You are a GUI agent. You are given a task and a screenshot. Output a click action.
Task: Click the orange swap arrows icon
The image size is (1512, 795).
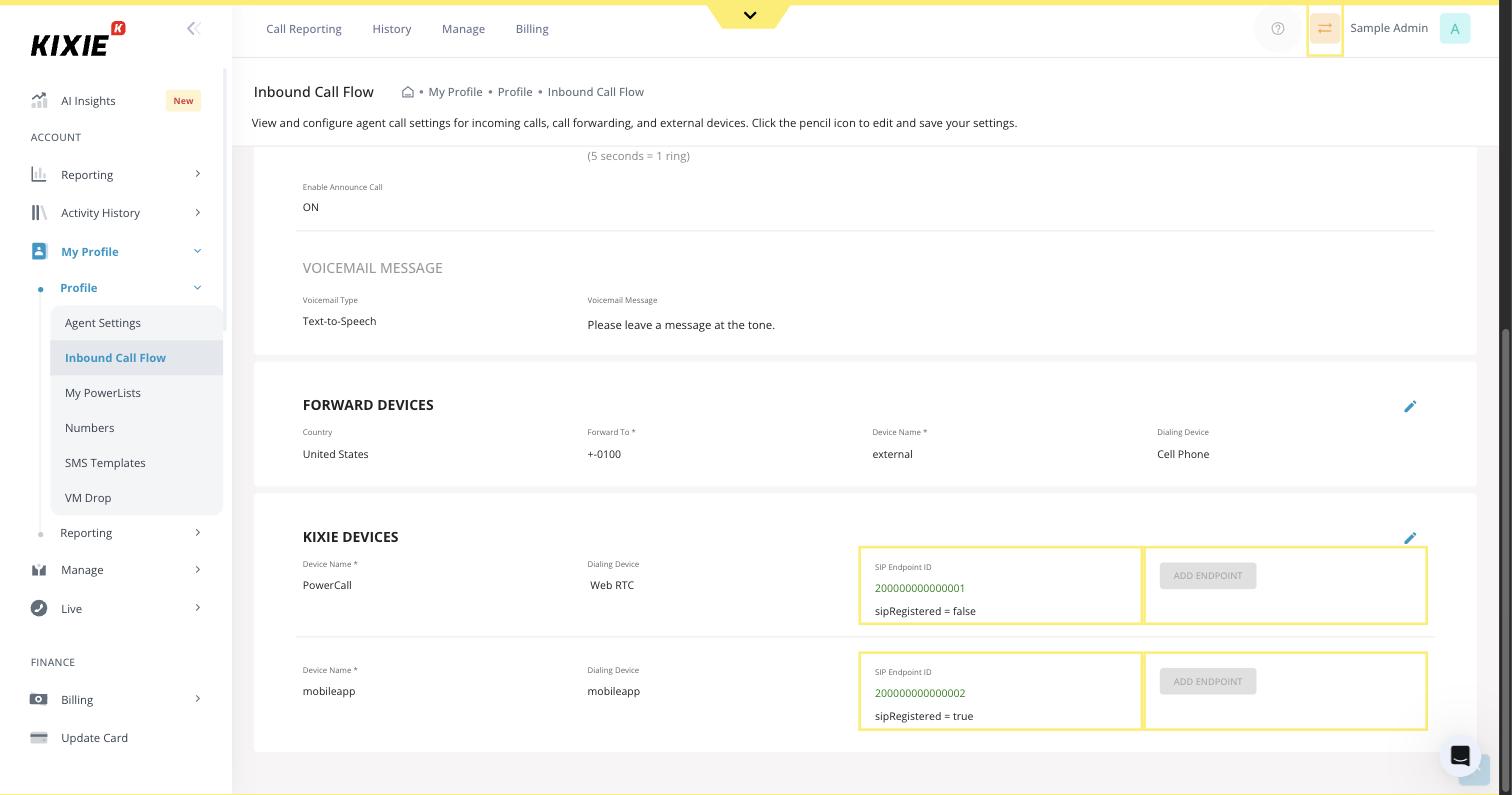tap(1324, 29)
